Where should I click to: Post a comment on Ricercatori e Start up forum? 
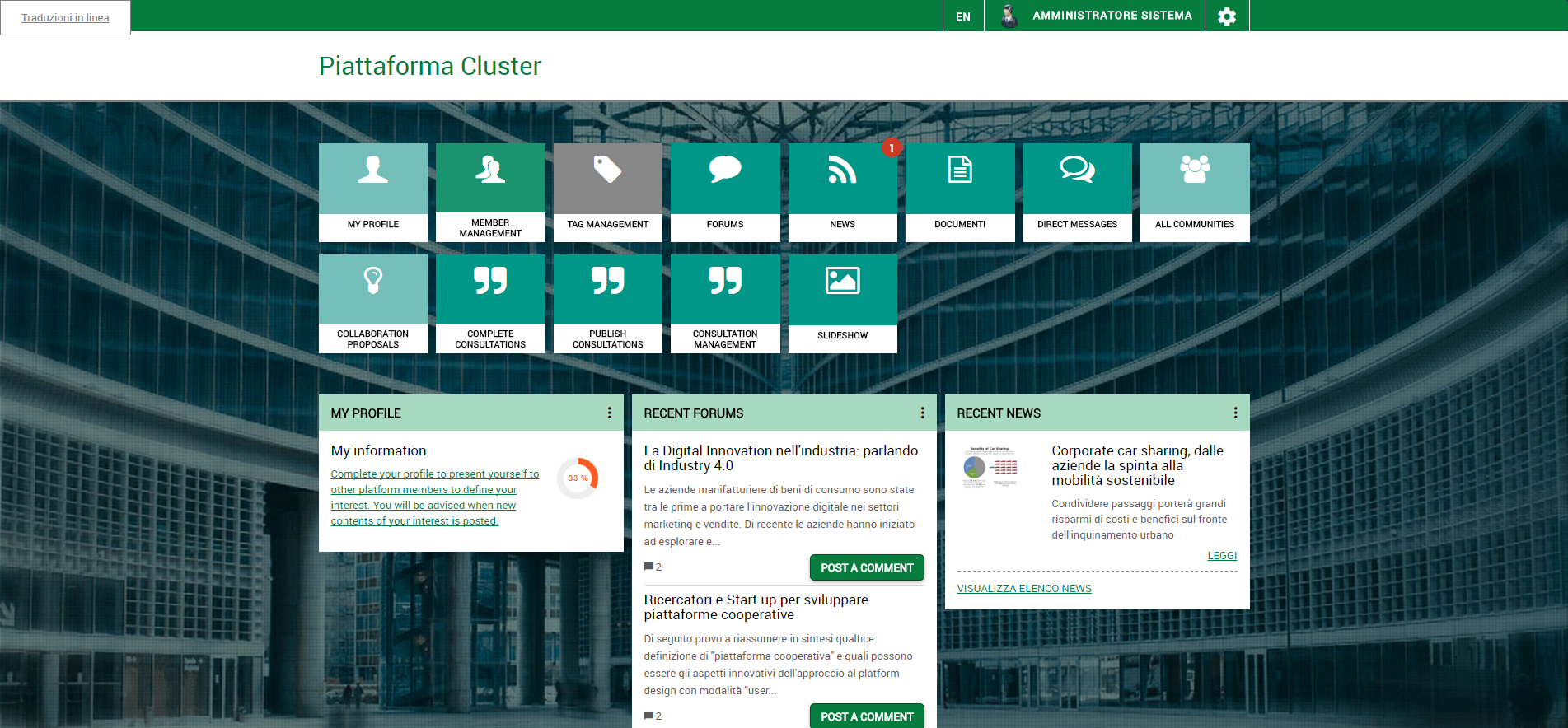pos(867,716)
